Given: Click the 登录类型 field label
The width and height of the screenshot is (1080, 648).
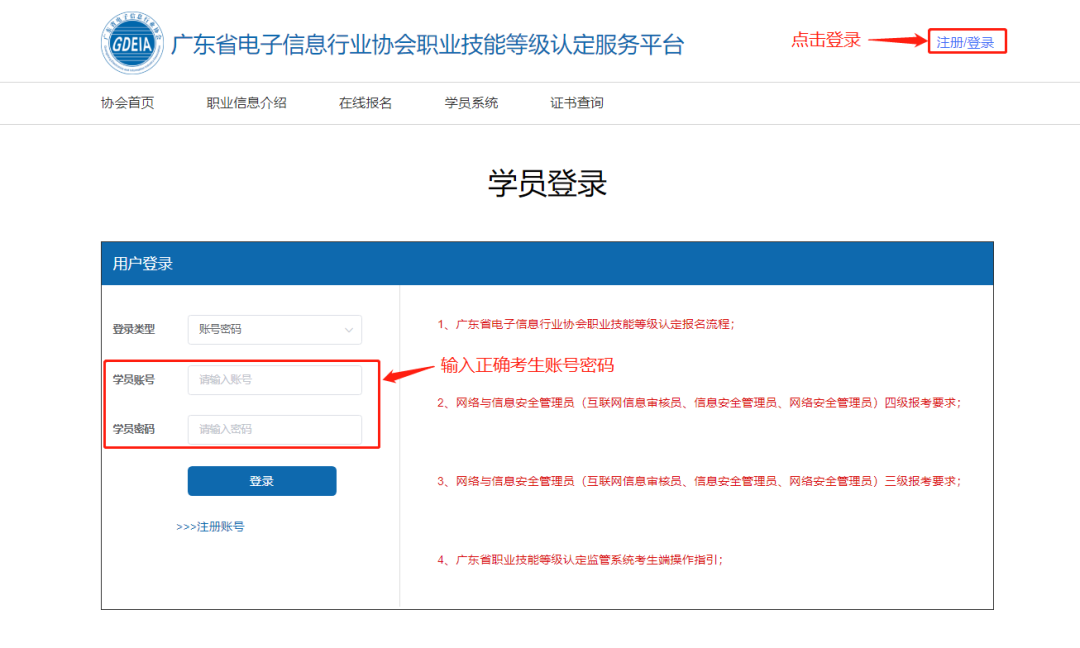Looking at the screenshot, I should pos(134,330).
